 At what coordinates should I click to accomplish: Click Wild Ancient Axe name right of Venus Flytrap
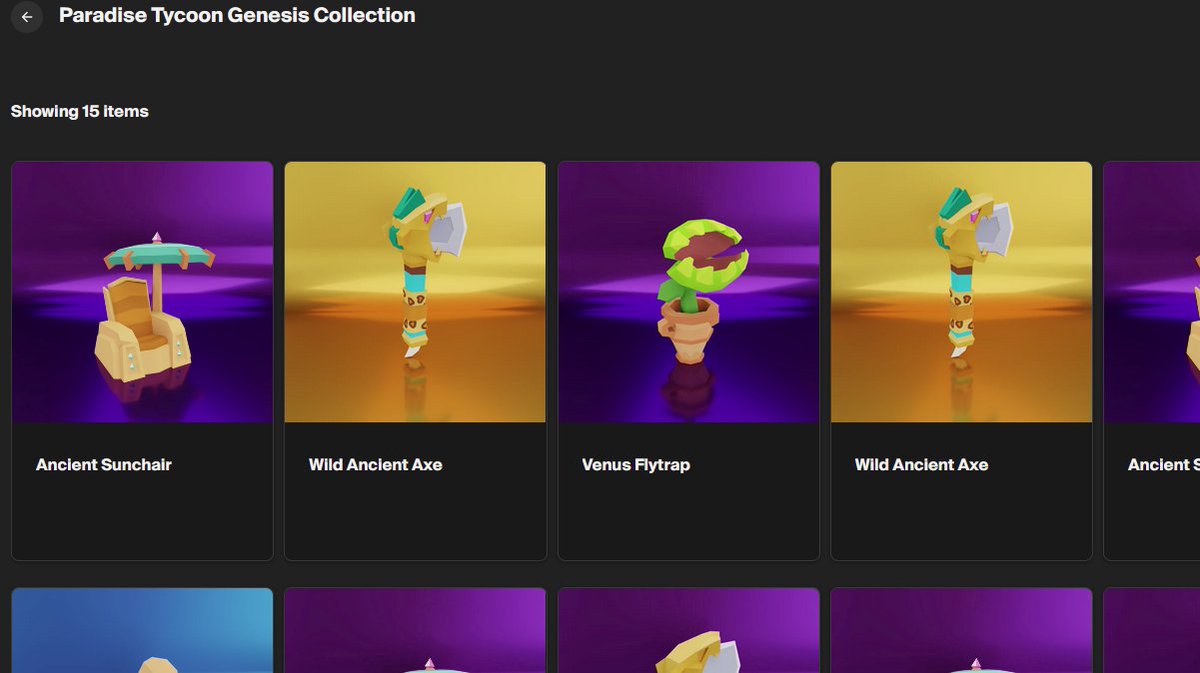click(x=922, y=465)
